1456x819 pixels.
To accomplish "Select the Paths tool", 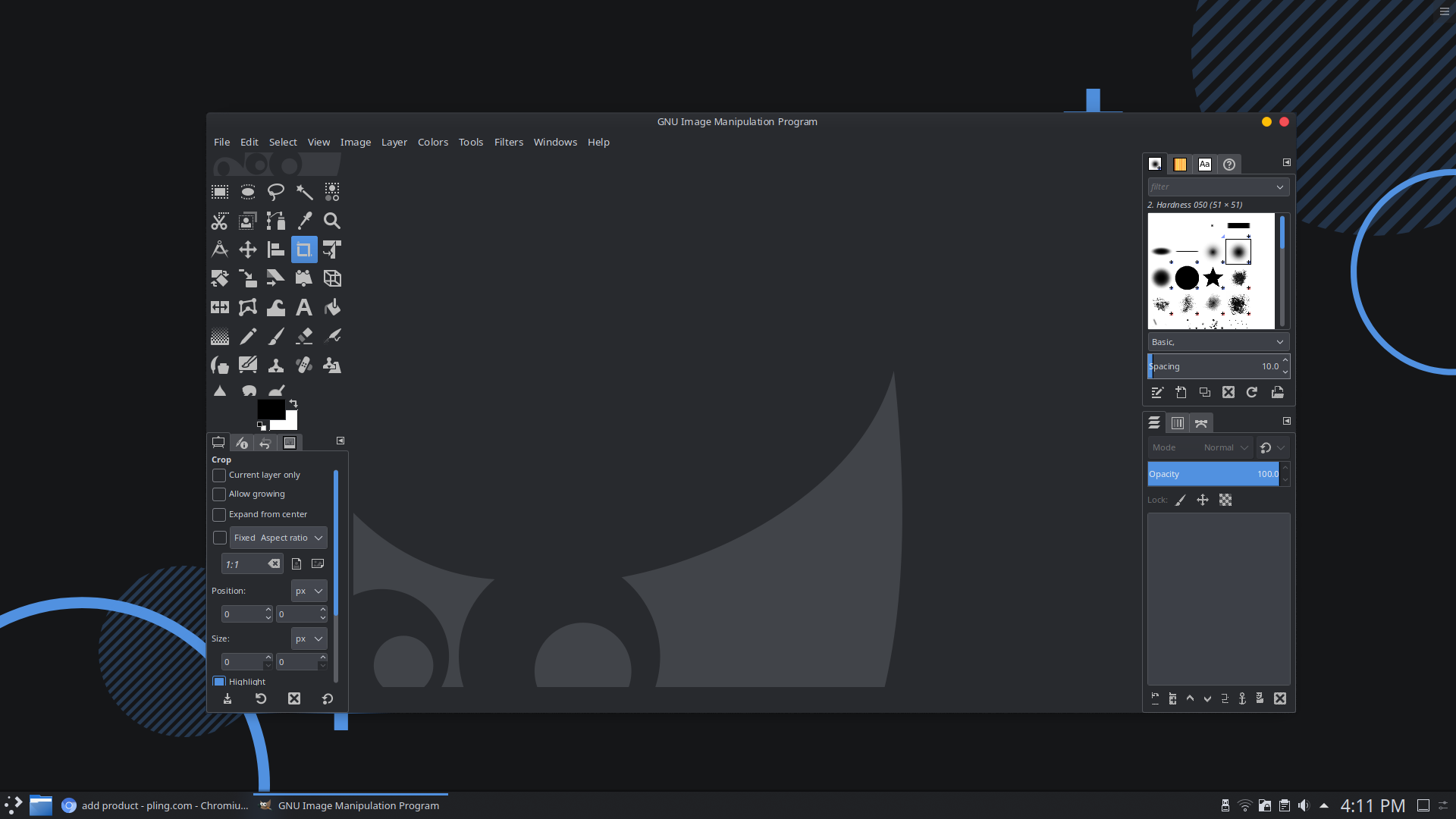I will click(x=276, y=221).
